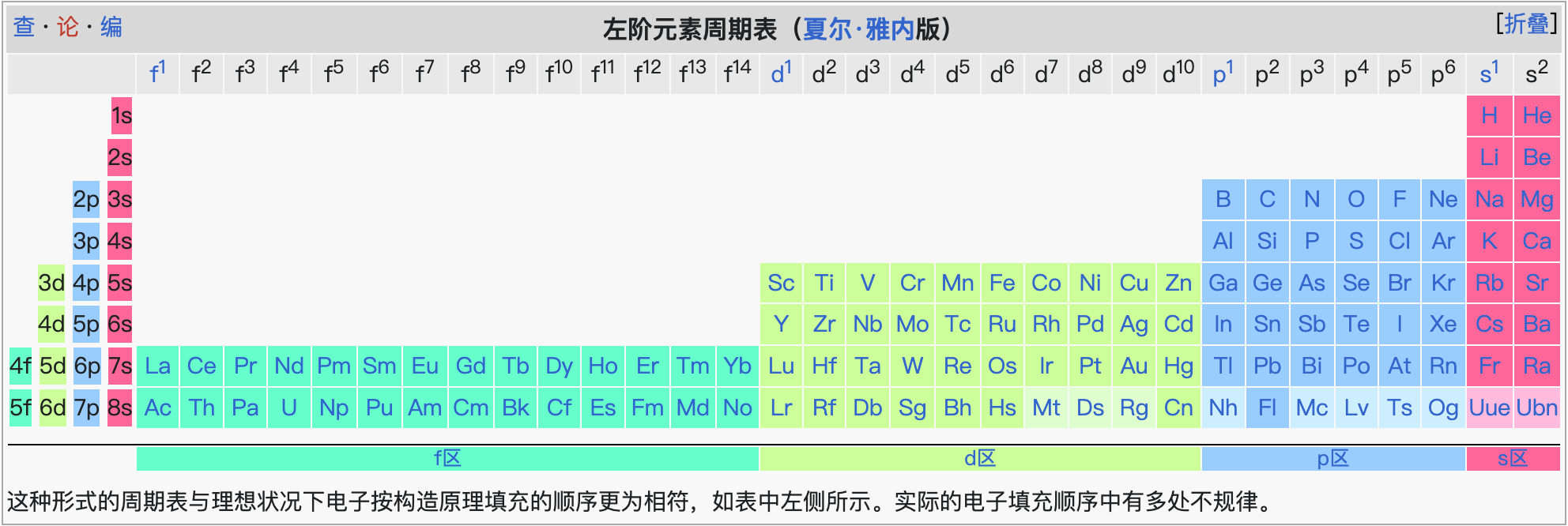Click the iron (Fe) element cell
Viewport: 1568px width, 526px height.
(1002, 283)
